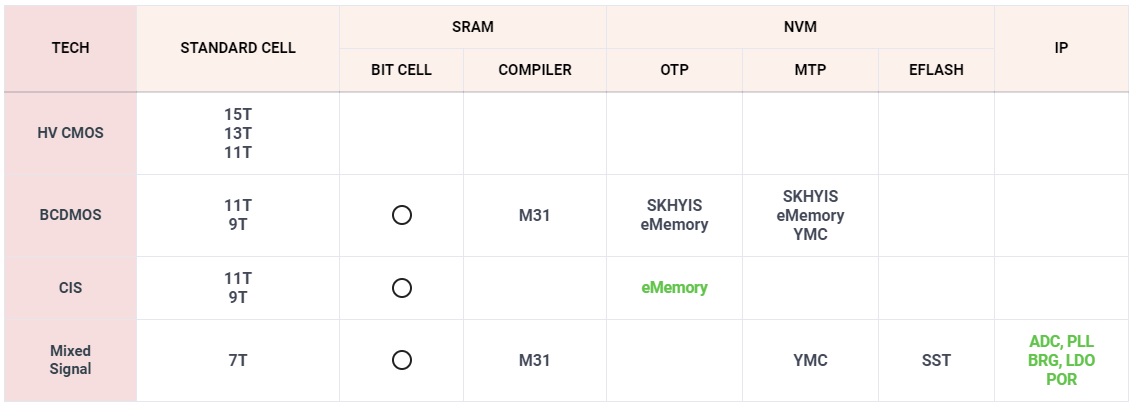Click the TECH column header
The height and width of the screenshot is (416, 1138).
pos(70,48)
